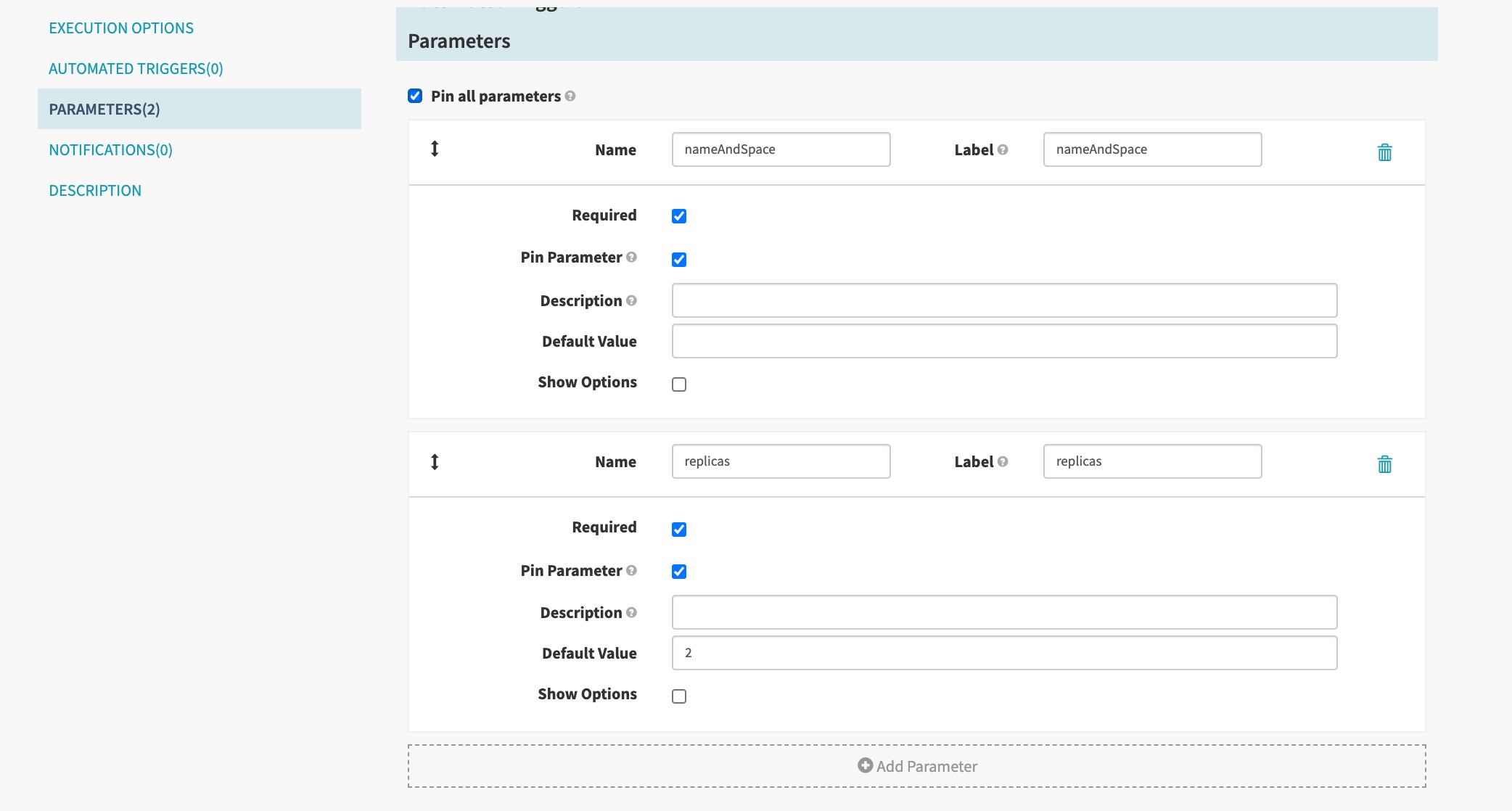The height and width of the screenshot is (811, 1512).
Task: Open the Automated Triggers section
Action: coord(136,68)
